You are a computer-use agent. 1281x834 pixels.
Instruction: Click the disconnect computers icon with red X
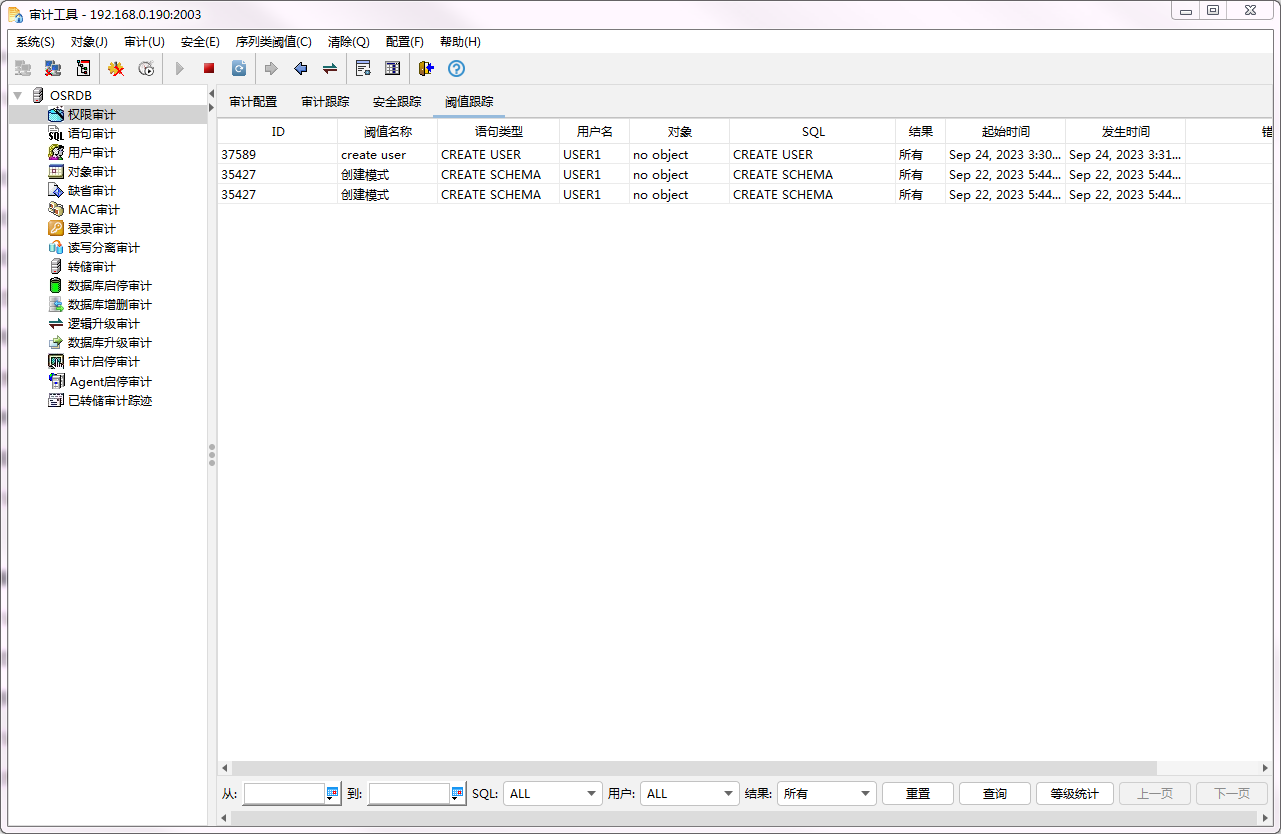[53, 69]
